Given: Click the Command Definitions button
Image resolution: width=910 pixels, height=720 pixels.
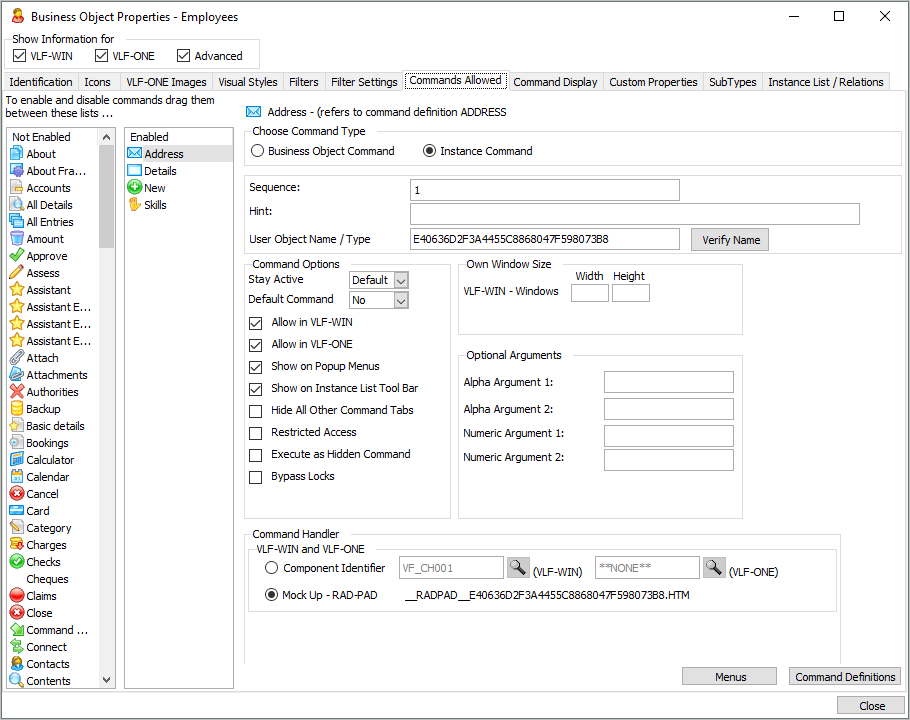Looking at the screenshot, I should coord(844,677).
